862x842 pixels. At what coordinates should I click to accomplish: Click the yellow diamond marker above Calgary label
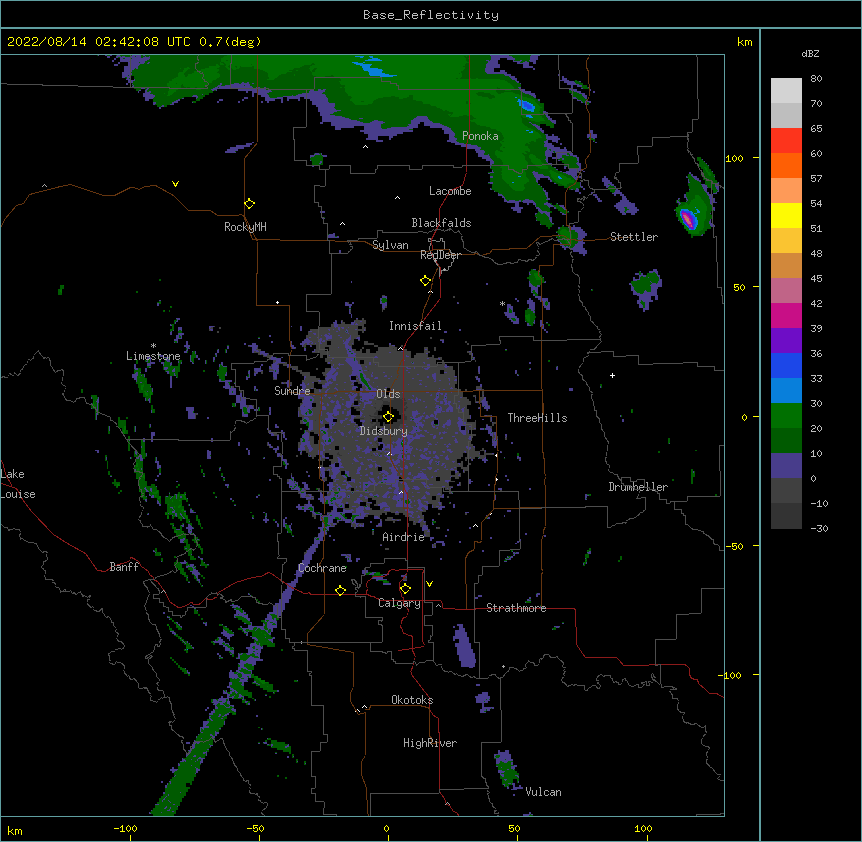pyautogui.click(x=405, y=589)
